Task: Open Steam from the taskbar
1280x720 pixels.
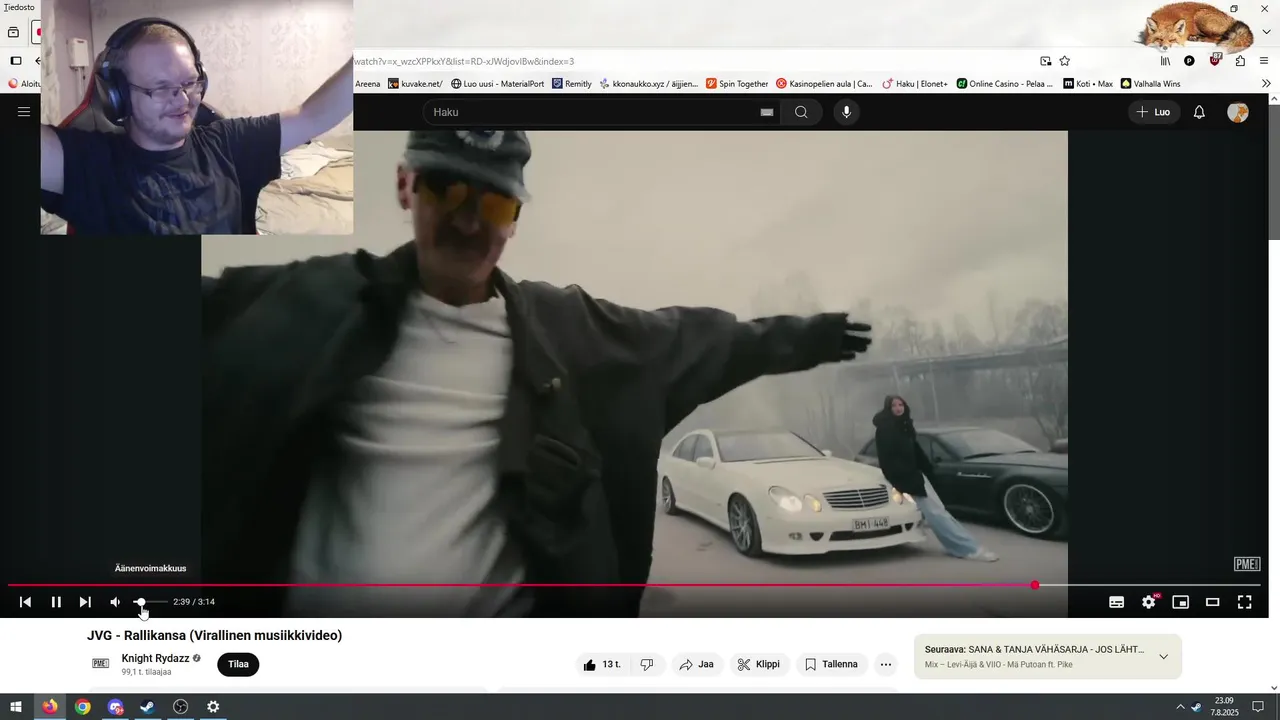Action: coord(148,707)
